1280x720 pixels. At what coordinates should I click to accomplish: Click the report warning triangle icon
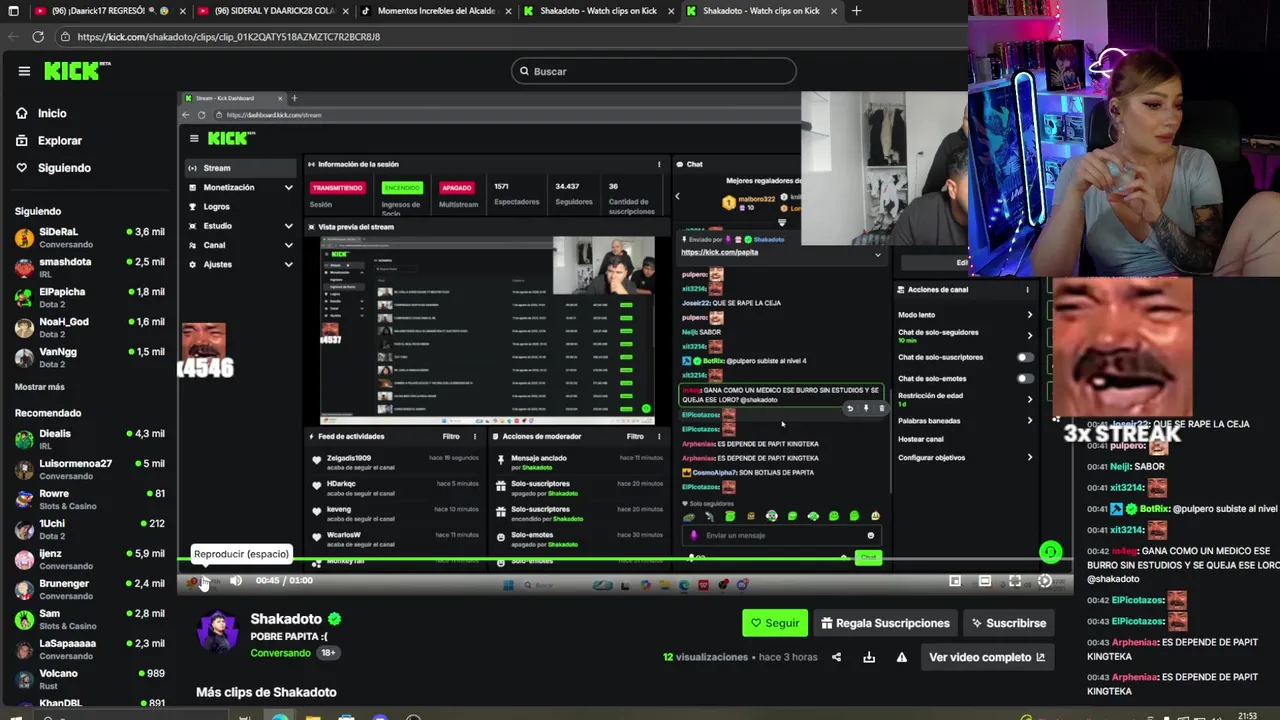click(902, 657)
